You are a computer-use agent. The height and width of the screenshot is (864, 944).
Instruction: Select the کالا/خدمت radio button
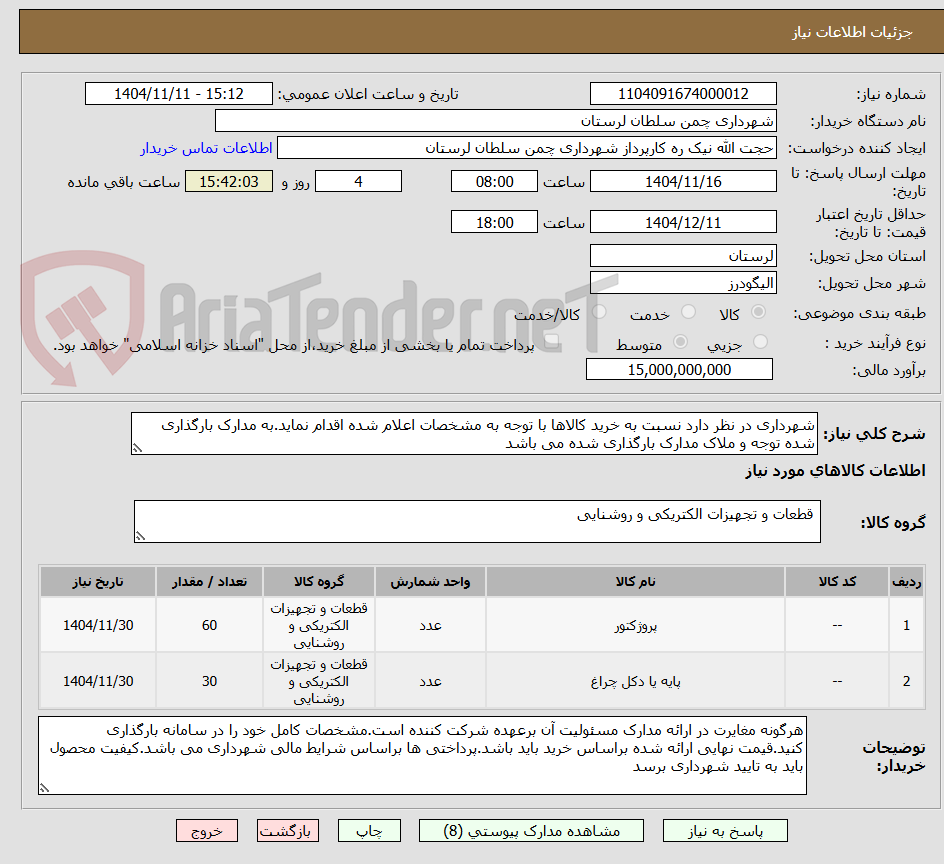click(x=599, y=312)
